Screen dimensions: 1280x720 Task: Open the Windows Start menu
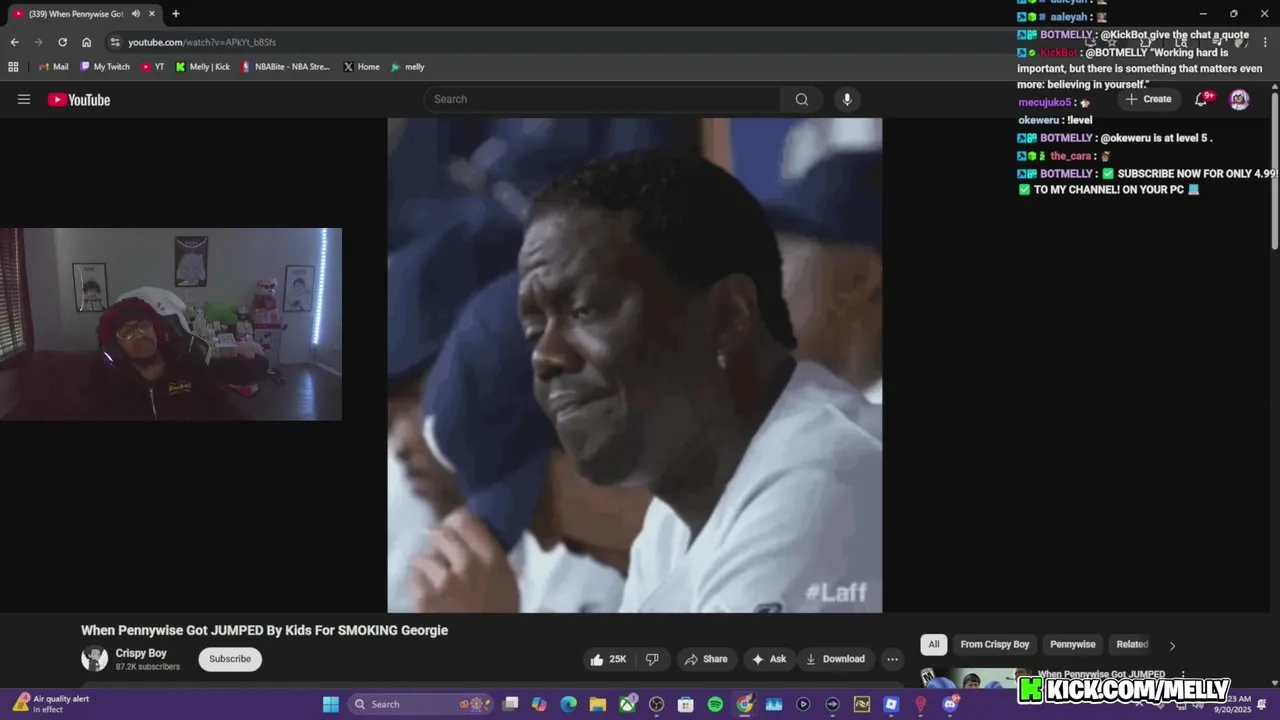tap(331, 704)
